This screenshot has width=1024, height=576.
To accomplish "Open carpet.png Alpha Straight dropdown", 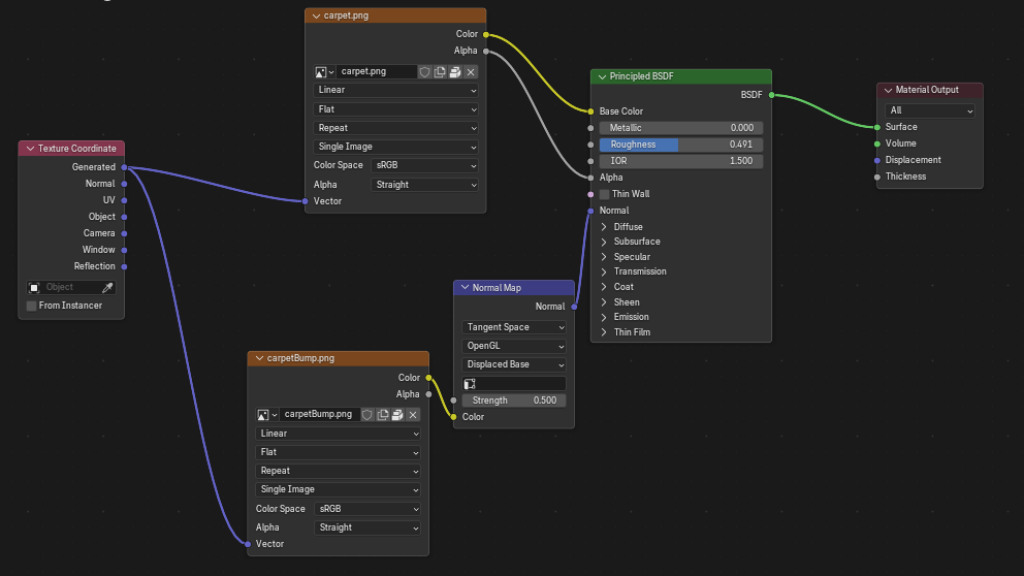I will click(x=424, y=185).
